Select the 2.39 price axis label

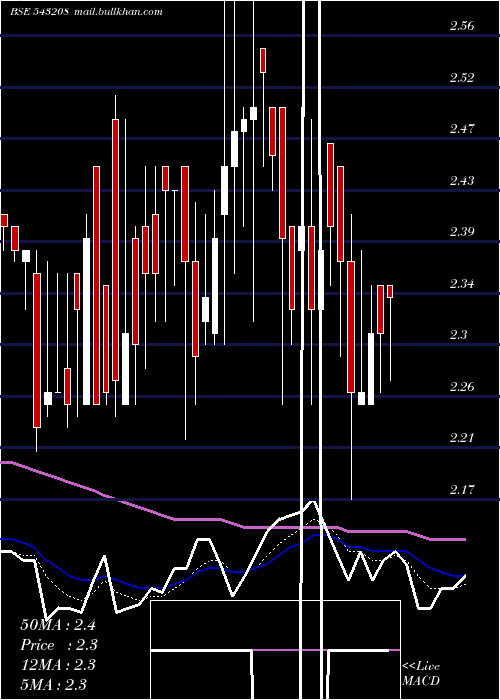coord(462,231)
